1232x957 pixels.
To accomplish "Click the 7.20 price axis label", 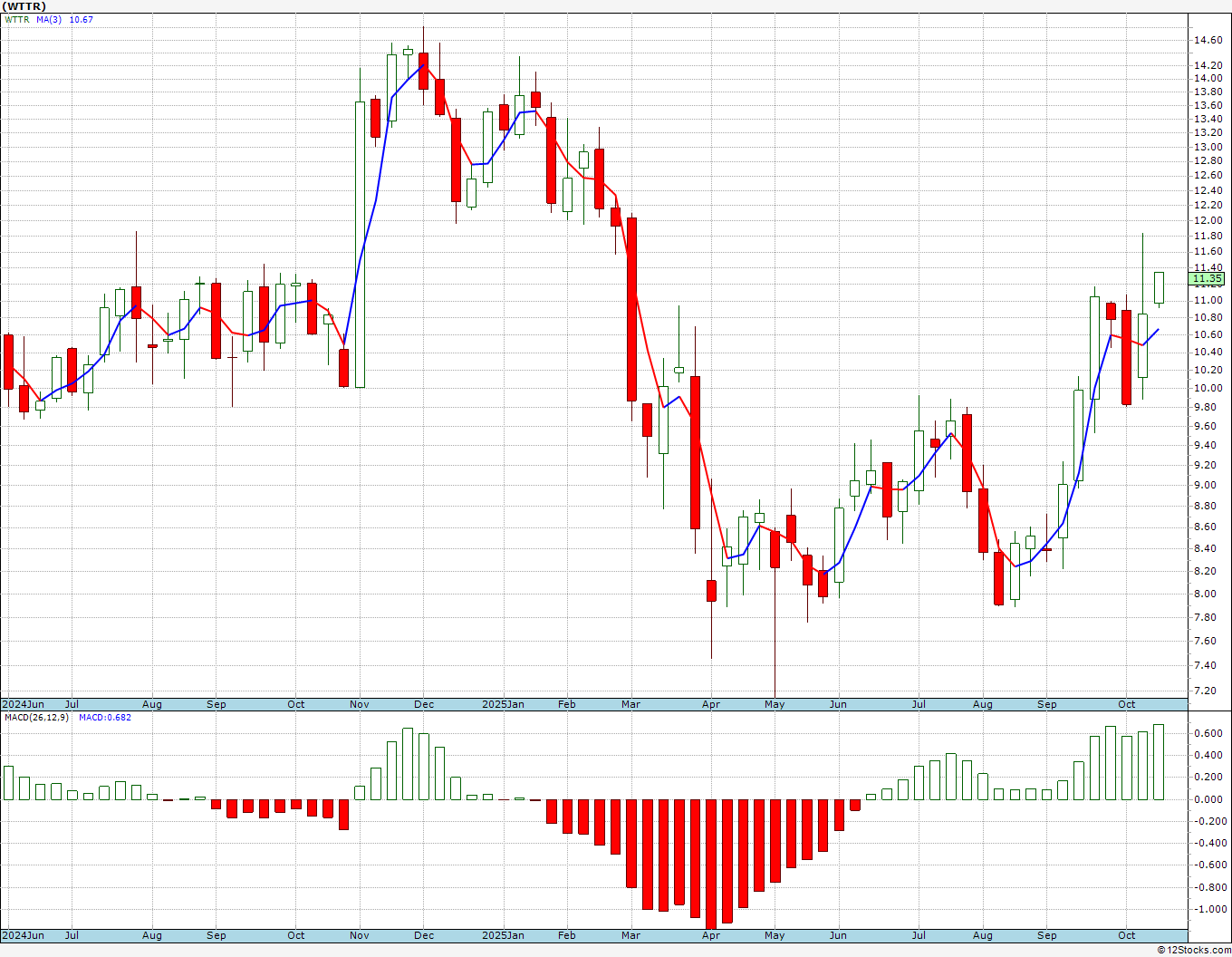I will pos(1208,691).
